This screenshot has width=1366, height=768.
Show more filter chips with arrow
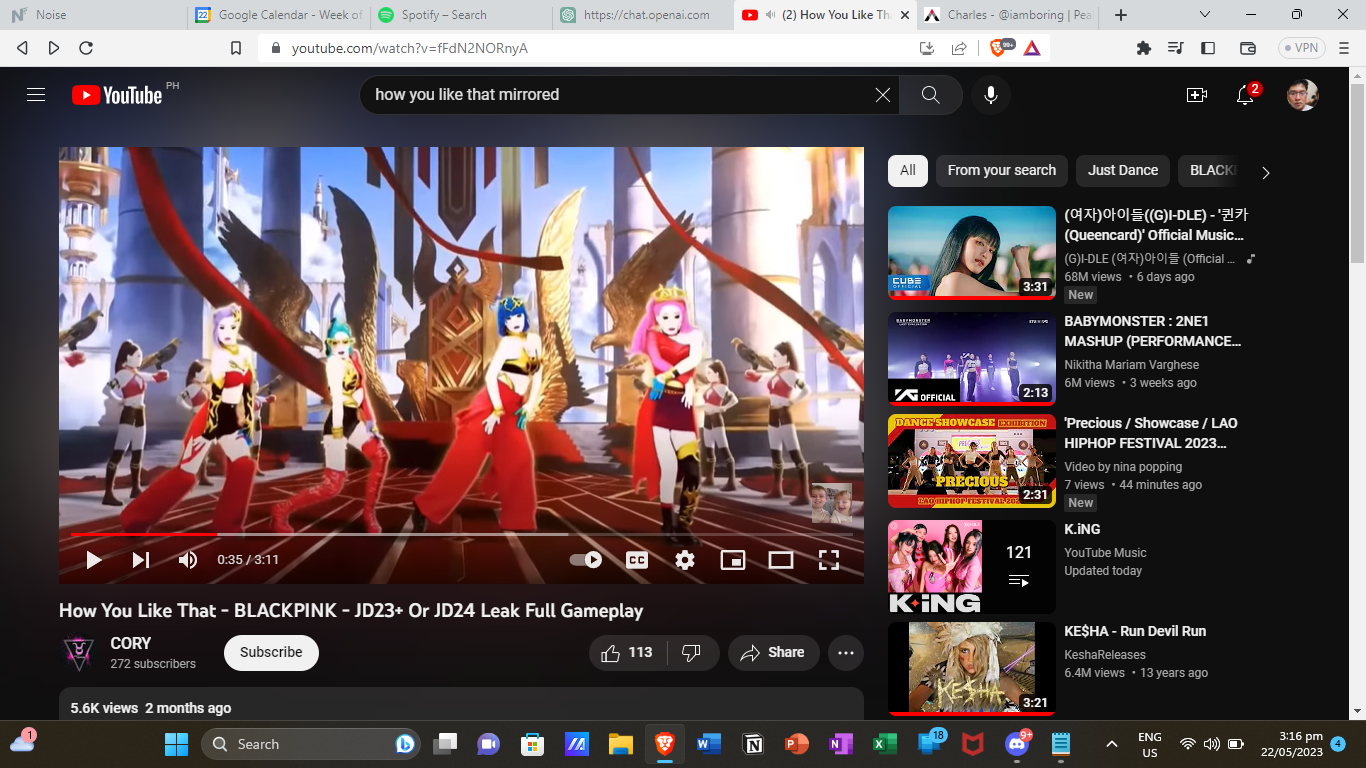(1265, 172)
